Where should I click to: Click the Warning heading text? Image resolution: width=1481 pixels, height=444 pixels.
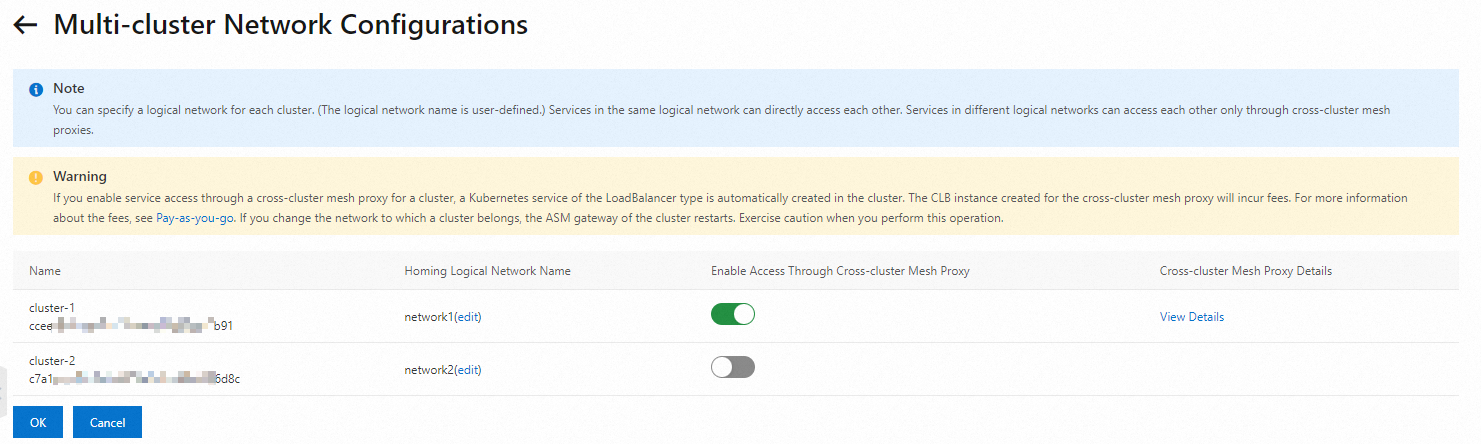[x=80, y=177]
